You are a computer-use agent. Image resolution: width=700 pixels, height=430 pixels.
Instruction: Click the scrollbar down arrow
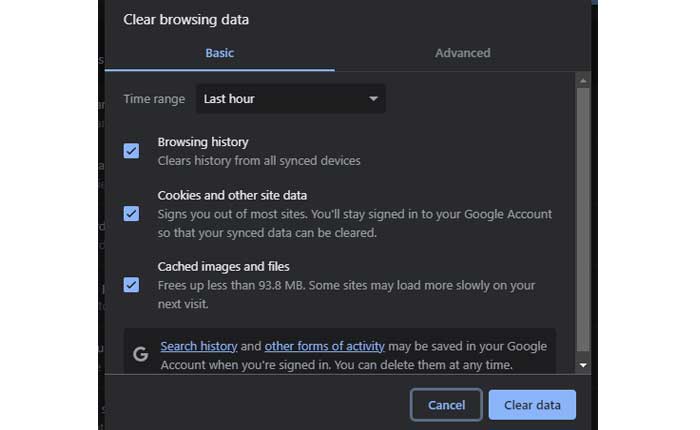click(583, 366)
